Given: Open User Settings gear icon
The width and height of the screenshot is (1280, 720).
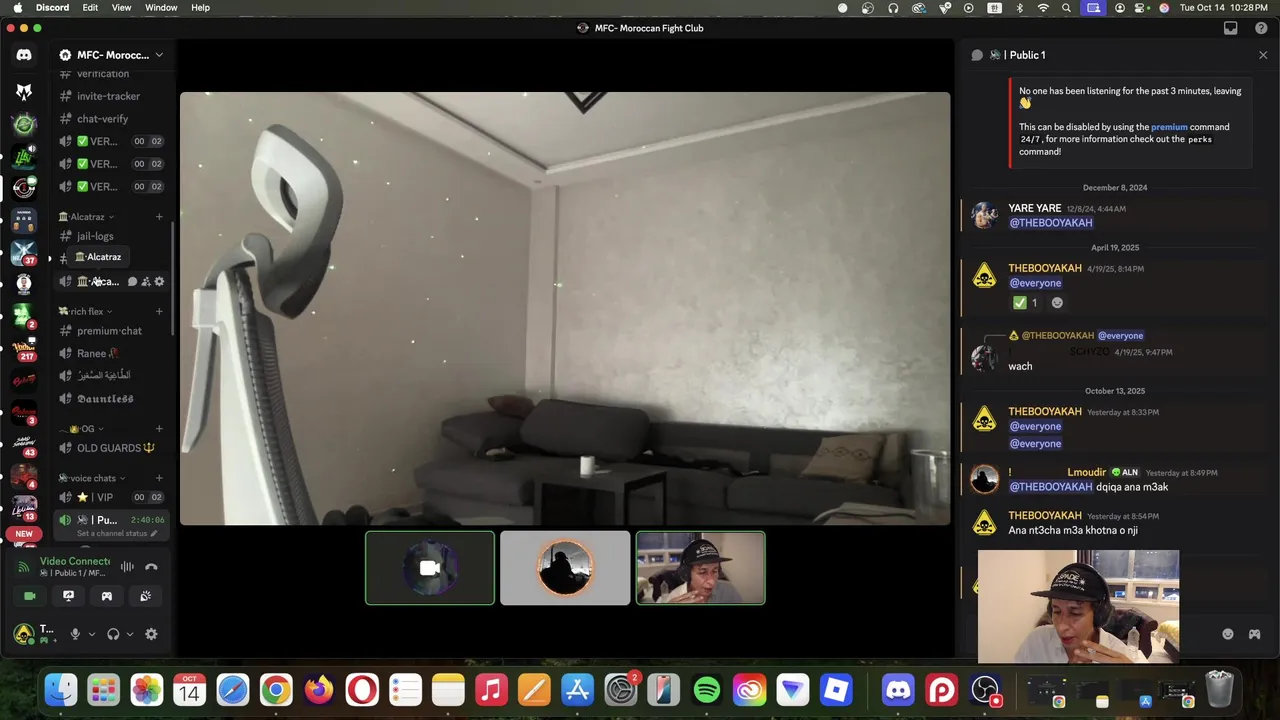Looking at the screenshot, I should point(151,634).
